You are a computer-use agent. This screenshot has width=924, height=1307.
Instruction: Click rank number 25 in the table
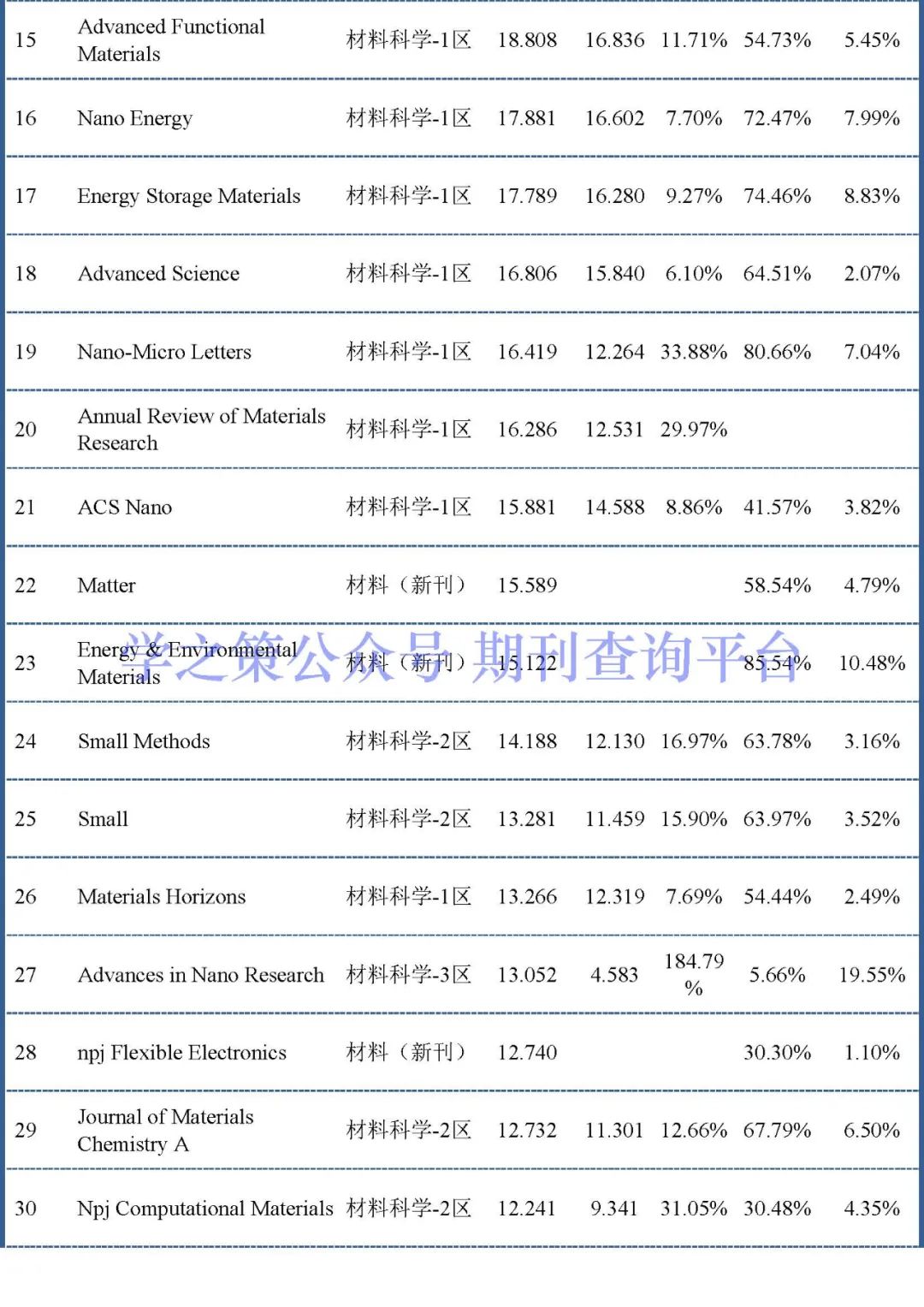point(26,819)
